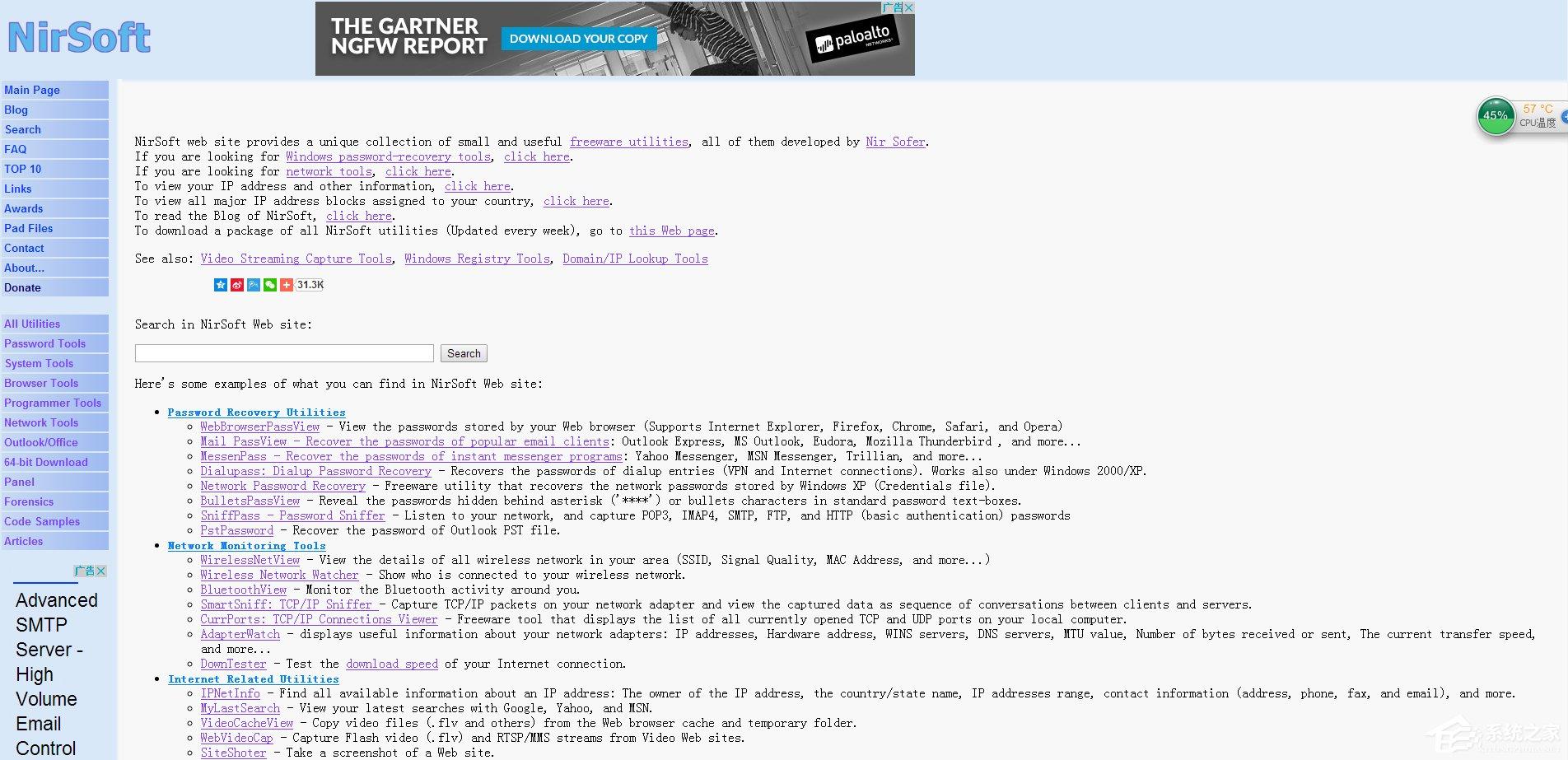Open more share options plus icon
The width and height of the screenshot is (1568, 760).
click(x=287, y=285)
